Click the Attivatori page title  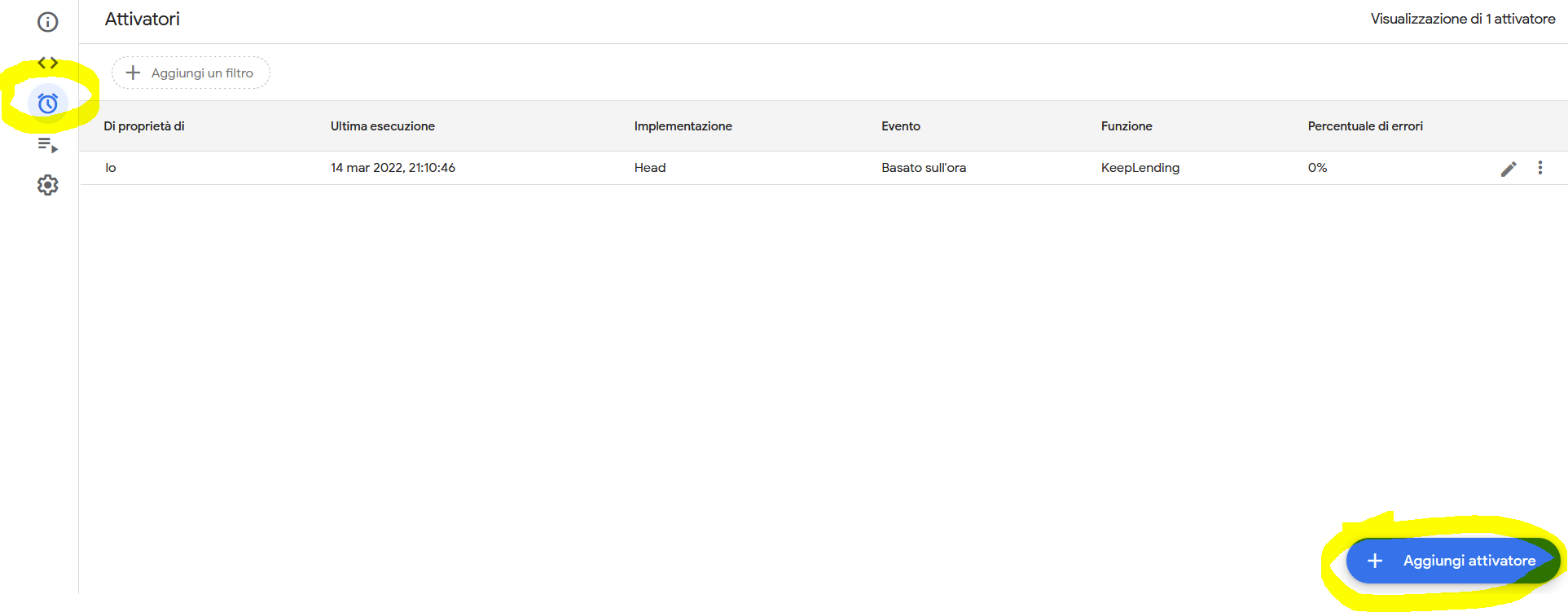tap(143, 19)
